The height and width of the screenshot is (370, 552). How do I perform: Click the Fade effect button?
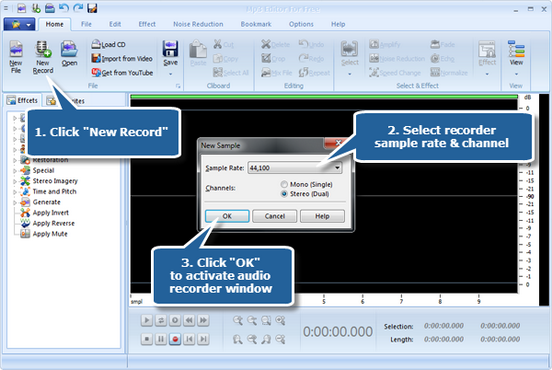[x=443, y=44]
